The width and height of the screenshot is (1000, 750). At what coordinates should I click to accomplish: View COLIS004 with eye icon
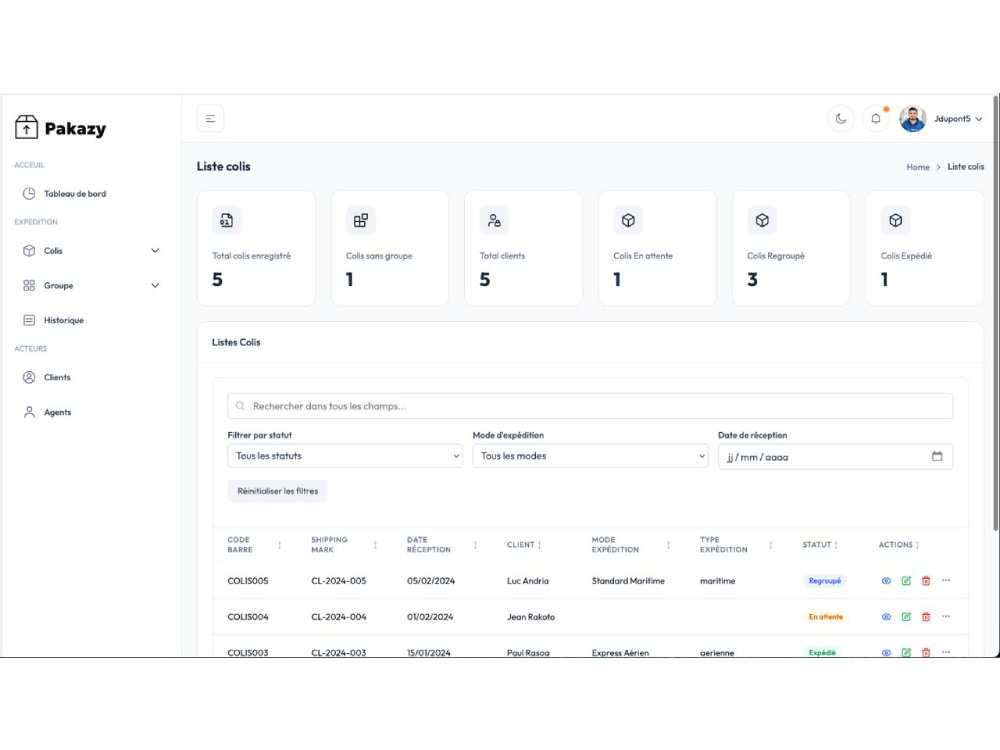886,617
